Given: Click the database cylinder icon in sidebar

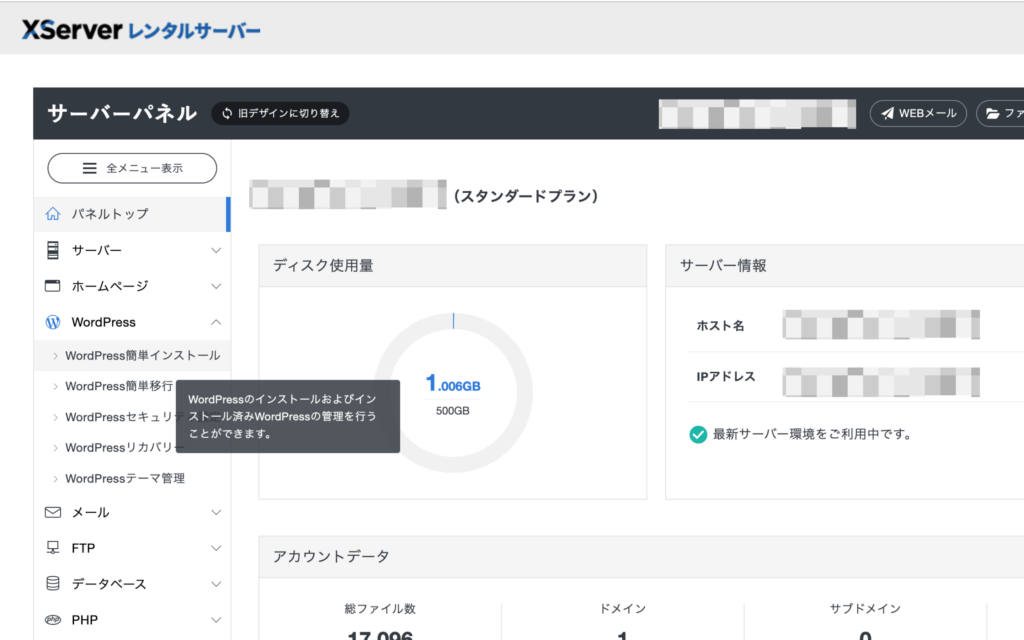Looking at the screenshot, I should tap(53, 583).
